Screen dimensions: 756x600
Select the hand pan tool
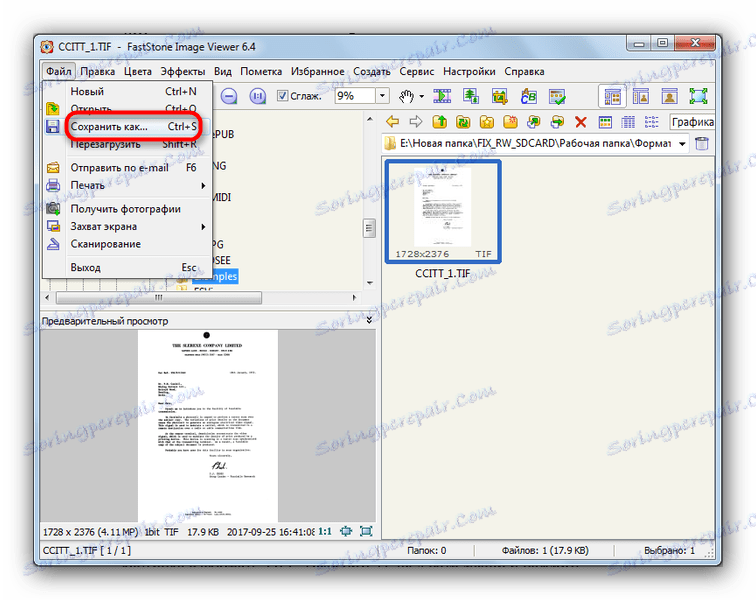click(x=406, y=96)
